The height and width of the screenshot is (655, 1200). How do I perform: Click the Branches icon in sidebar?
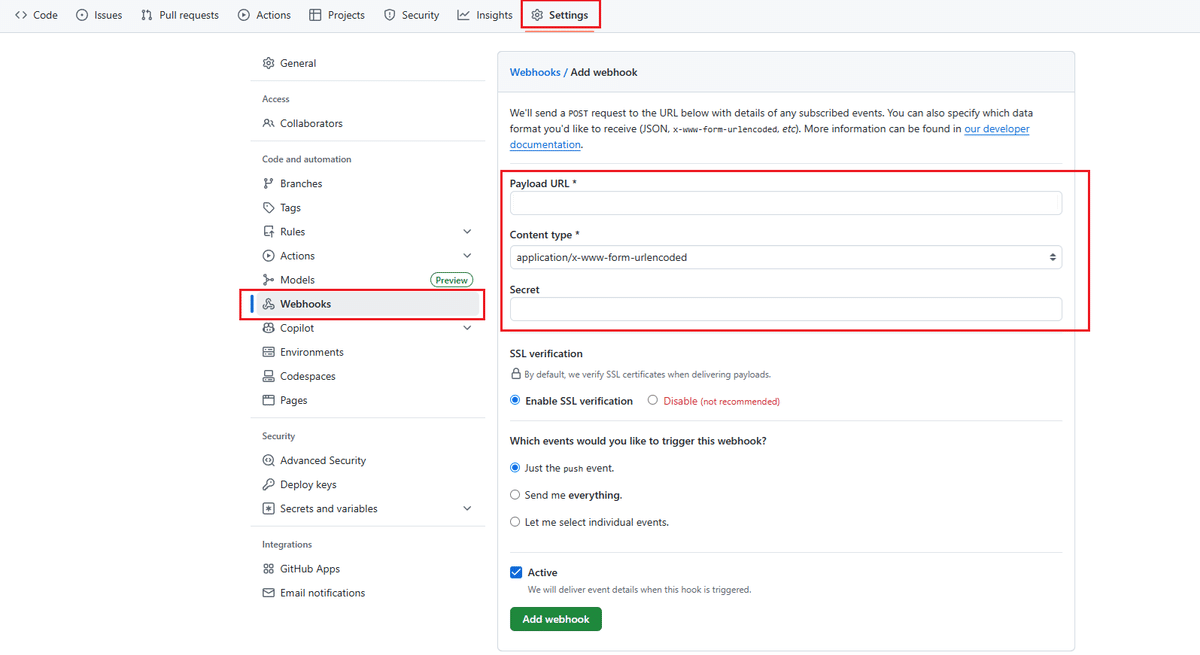[x=268, y=183]
